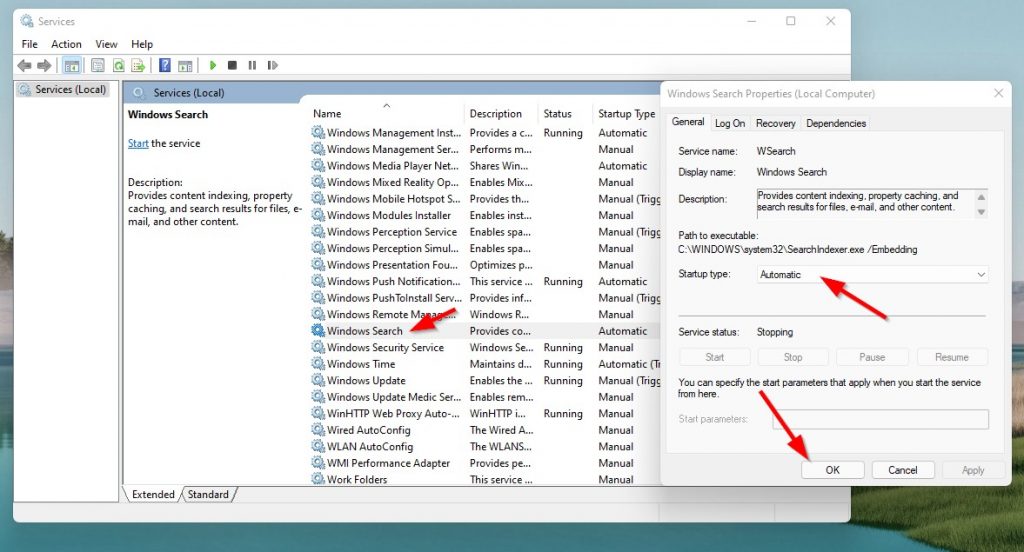Click the Stop button under Service status
The width and height of the screenshot is (1024, 552).
[793, 357]
